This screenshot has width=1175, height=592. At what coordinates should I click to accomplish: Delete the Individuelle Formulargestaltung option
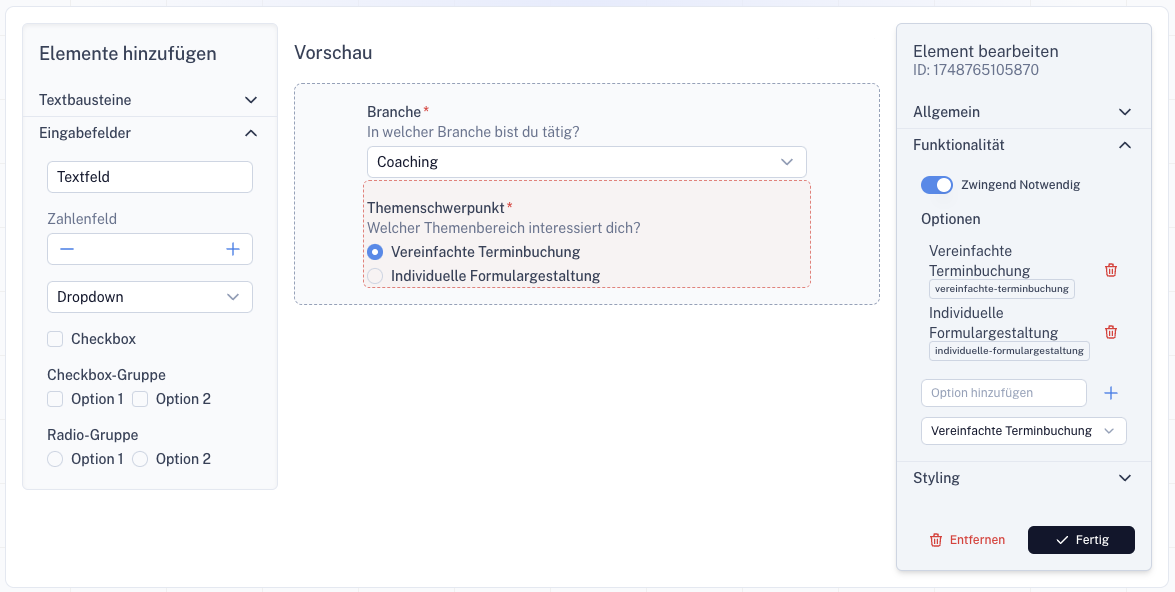(1110, 332)
